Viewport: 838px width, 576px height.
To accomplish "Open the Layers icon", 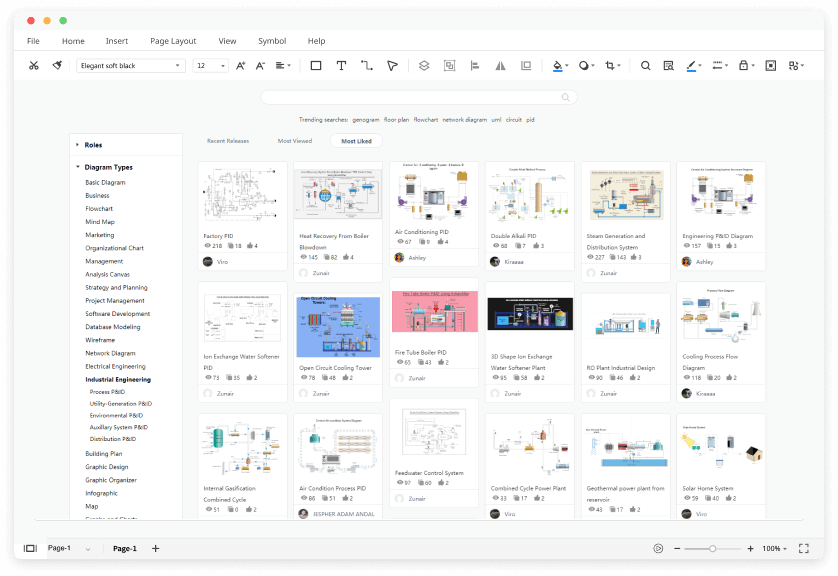I will [424, 66].
